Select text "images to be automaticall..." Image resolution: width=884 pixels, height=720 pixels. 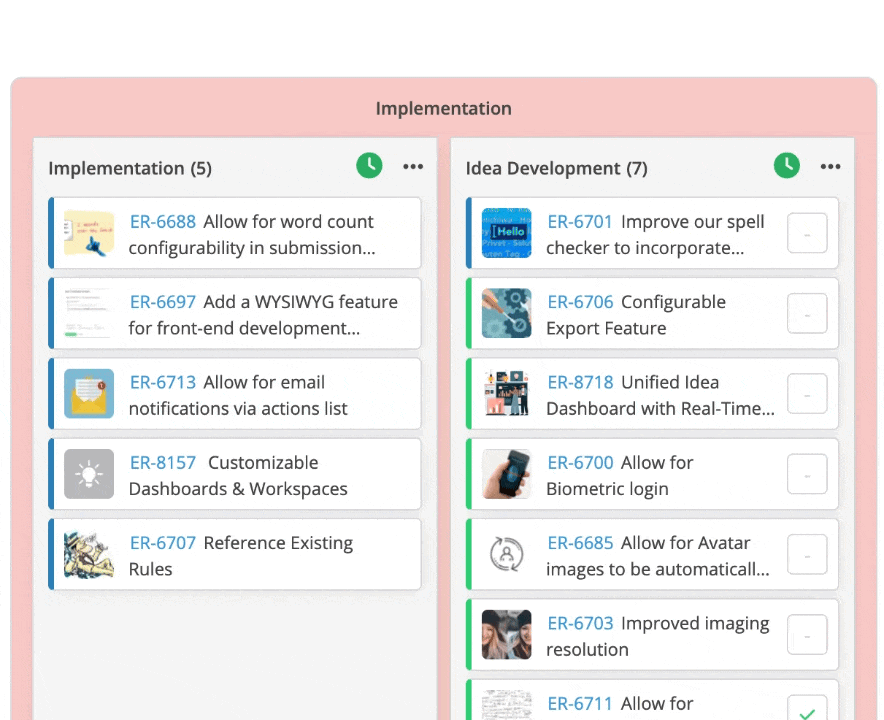(x=657, y=569)
